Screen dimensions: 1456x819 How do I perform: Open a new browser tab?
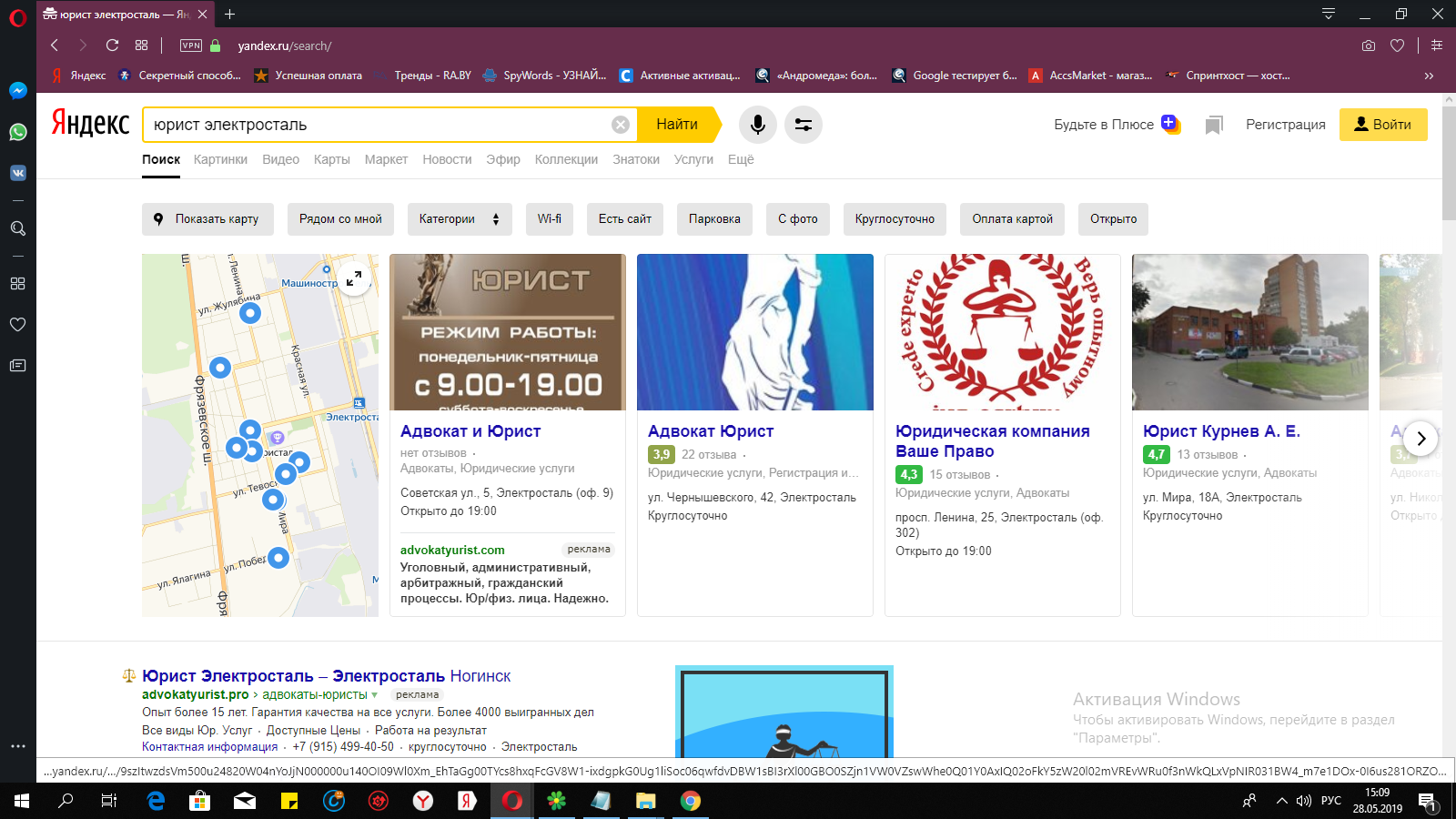pyautogui.click(x=230, y=14)
